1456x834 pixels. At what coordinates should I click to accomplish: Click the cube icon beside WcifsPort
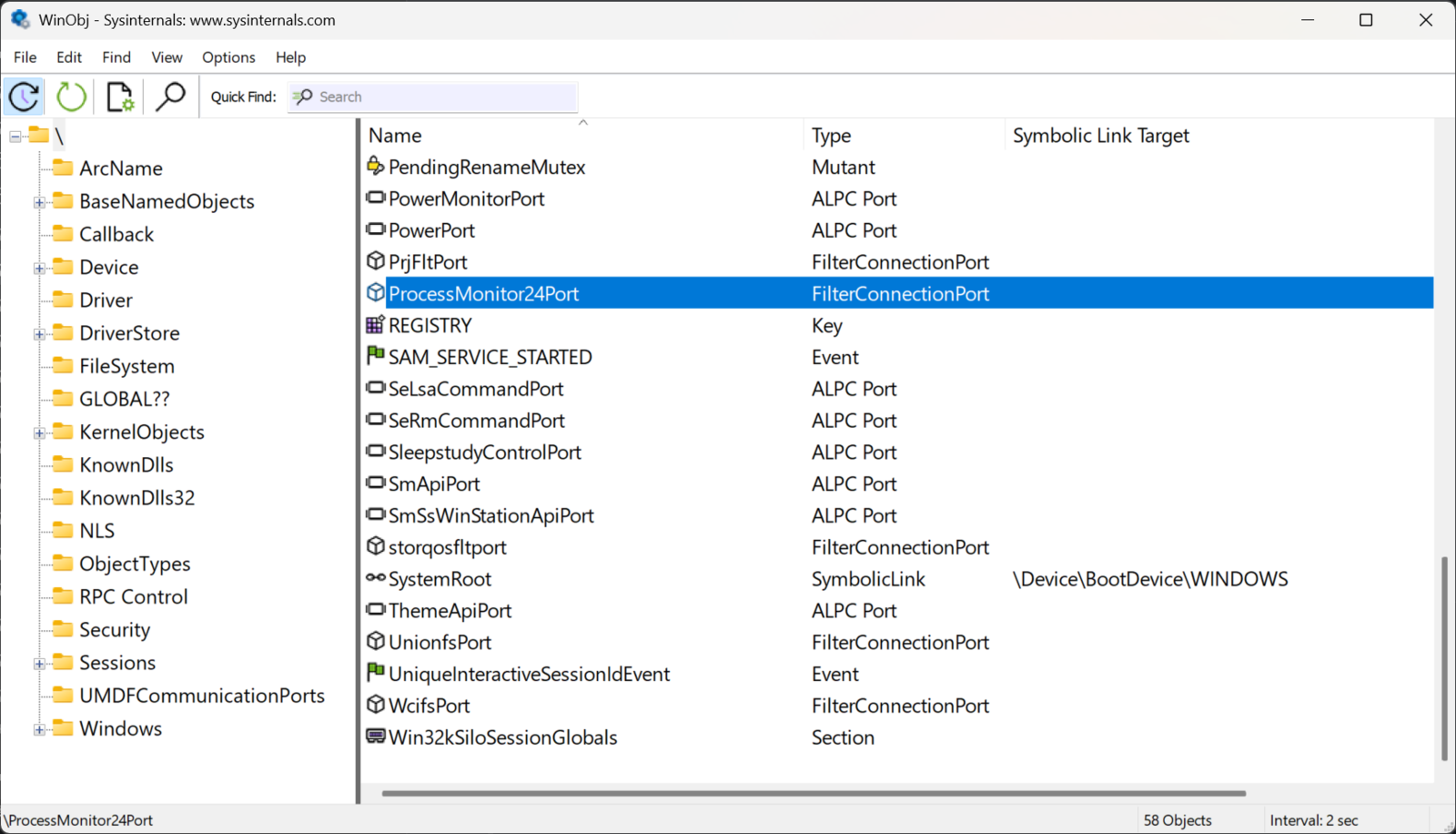coord(375,704)
